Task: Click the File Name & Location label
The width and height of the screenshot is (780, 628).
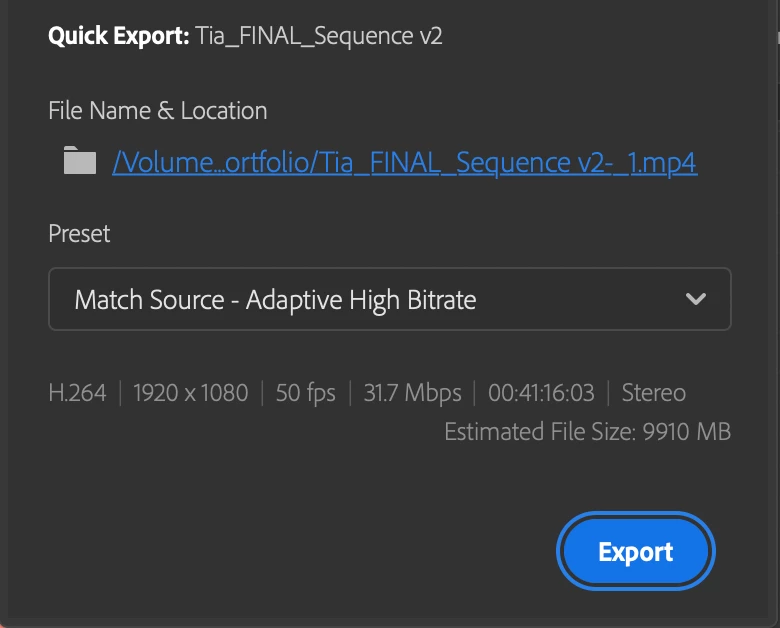Action: coord(158,110)
